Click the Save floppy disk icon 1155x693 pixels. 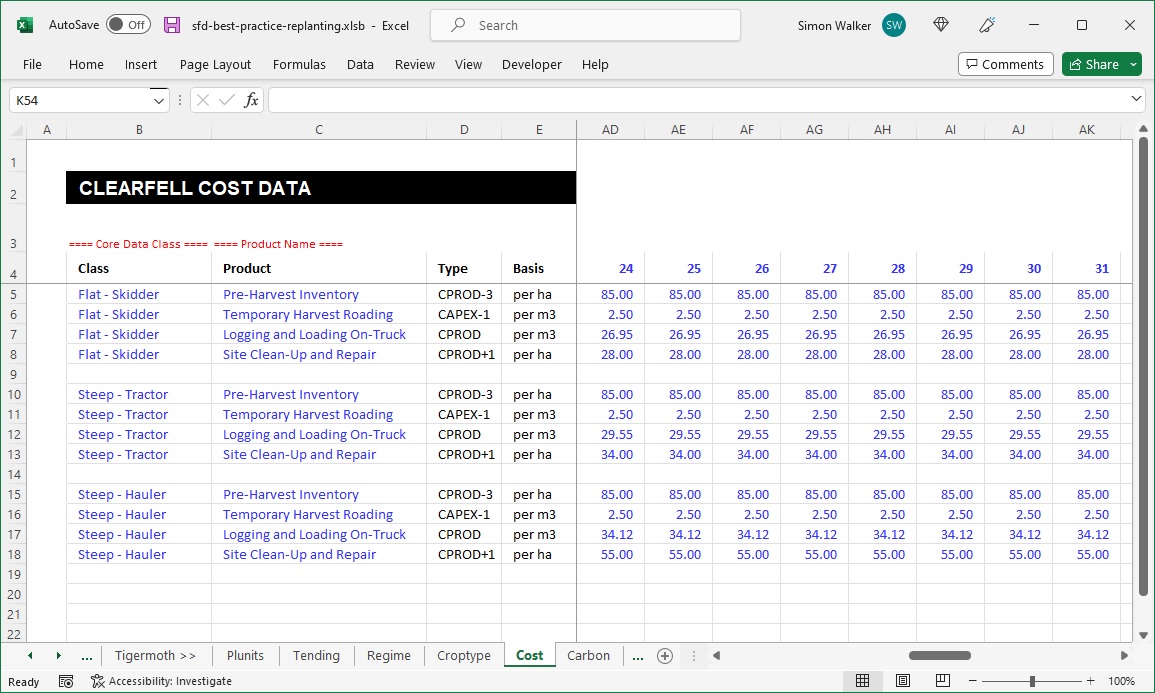click(172, 25)
